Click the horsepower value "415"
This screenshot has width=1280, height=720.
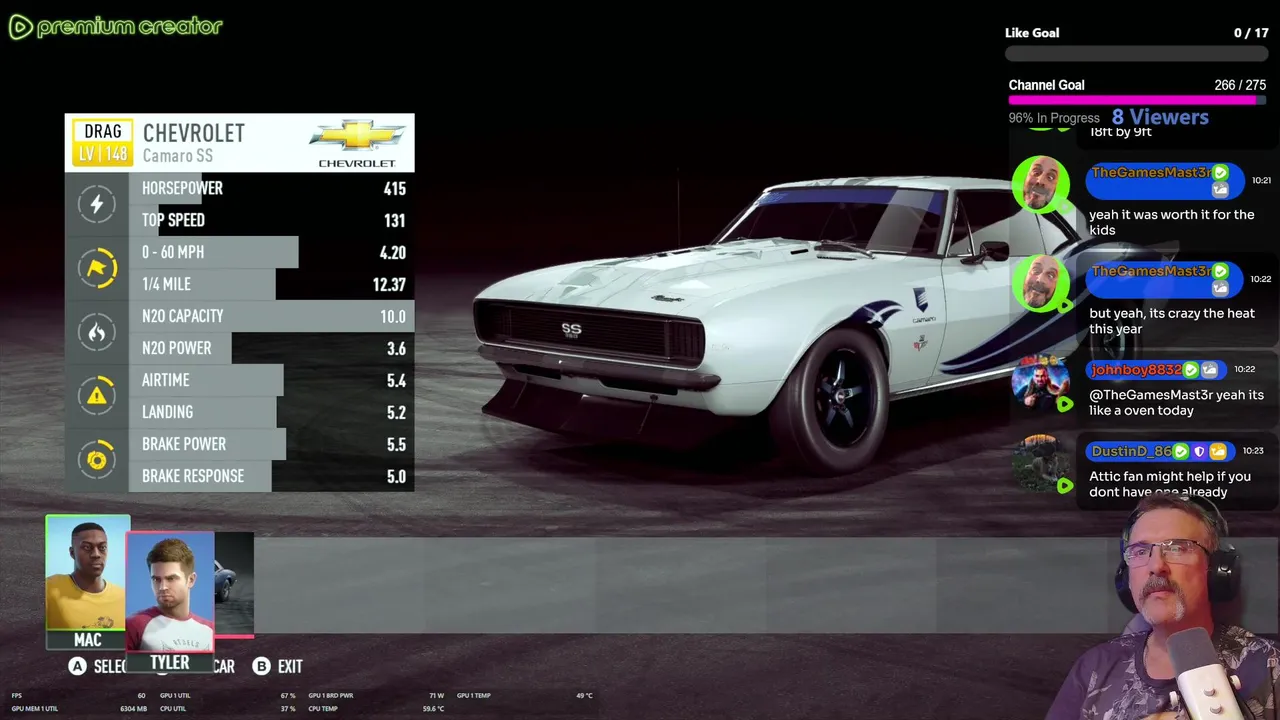(x=394, y=188)
